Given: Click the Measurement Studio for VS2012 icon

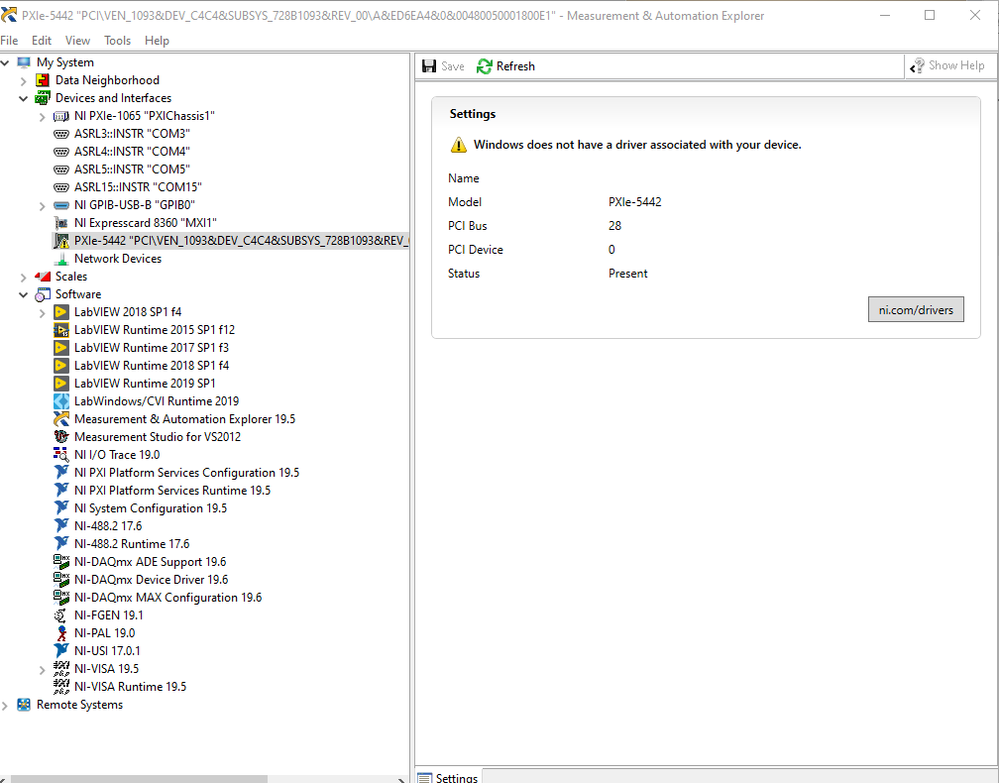Looking at the screenshot, I should (61, 437).
